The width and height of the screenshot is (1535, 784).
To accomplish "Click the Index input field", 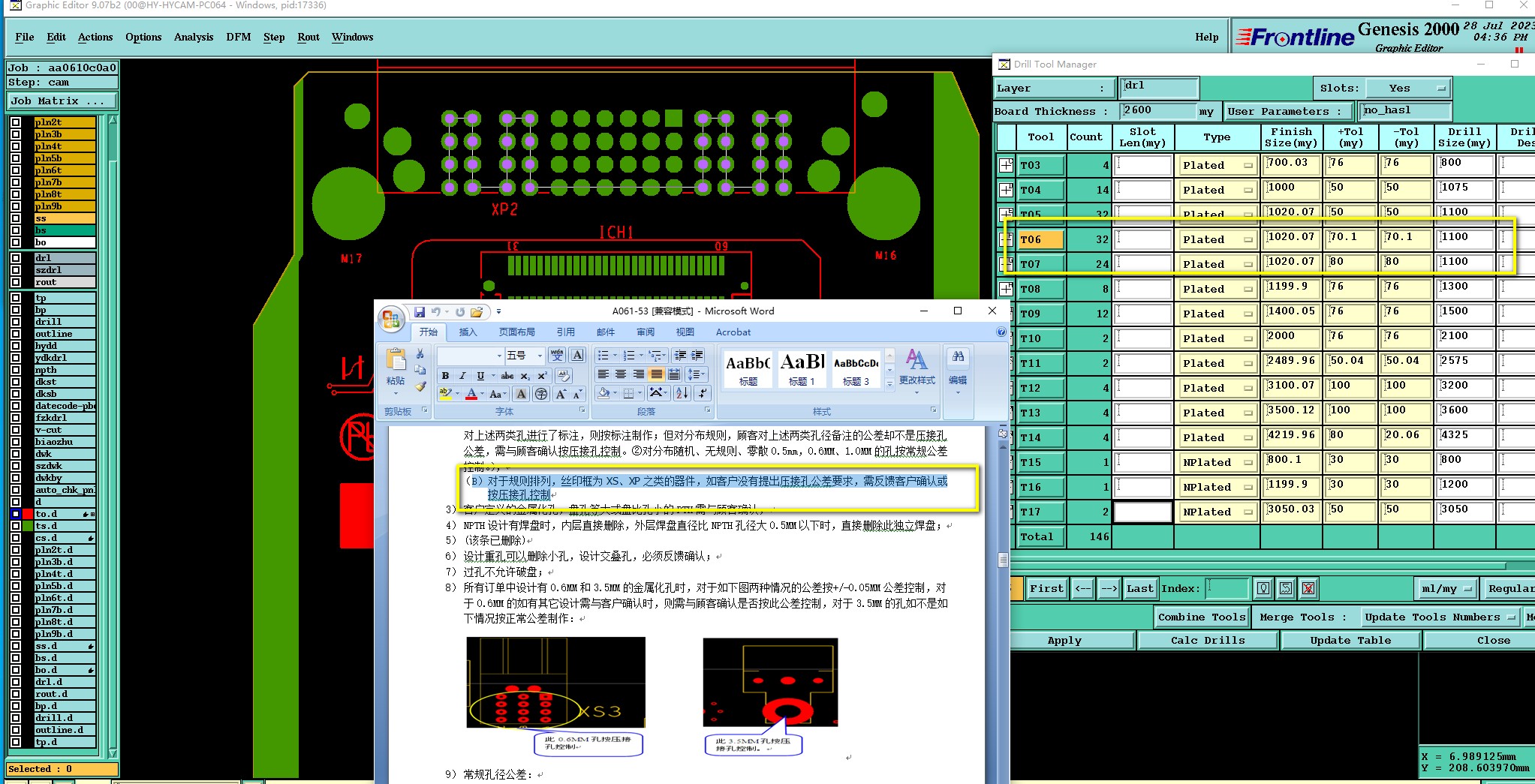I will pos(1226,588).
